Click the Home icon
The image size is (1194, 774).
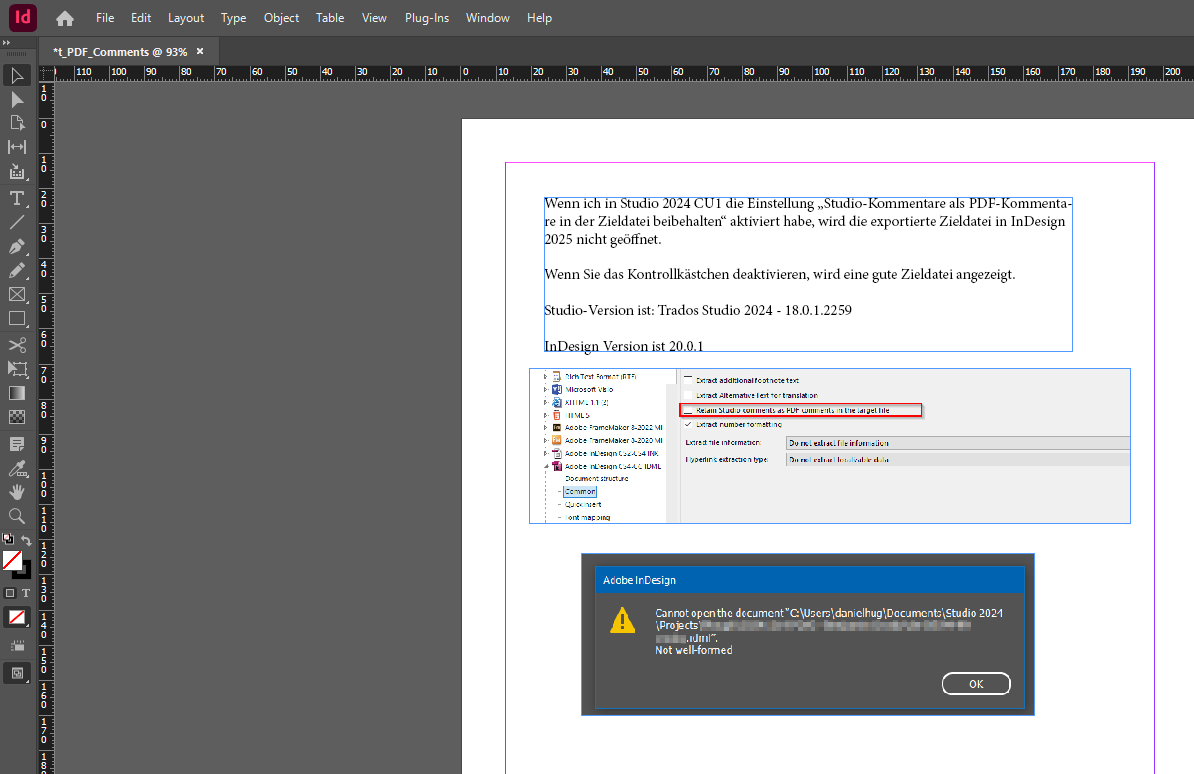pos(65,18)
